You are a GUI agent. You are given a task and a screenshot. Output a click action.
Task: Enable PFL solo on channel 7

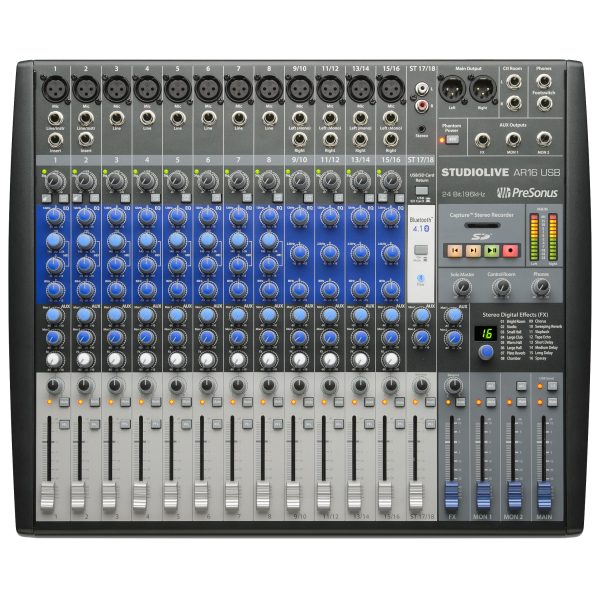(247, 424)
